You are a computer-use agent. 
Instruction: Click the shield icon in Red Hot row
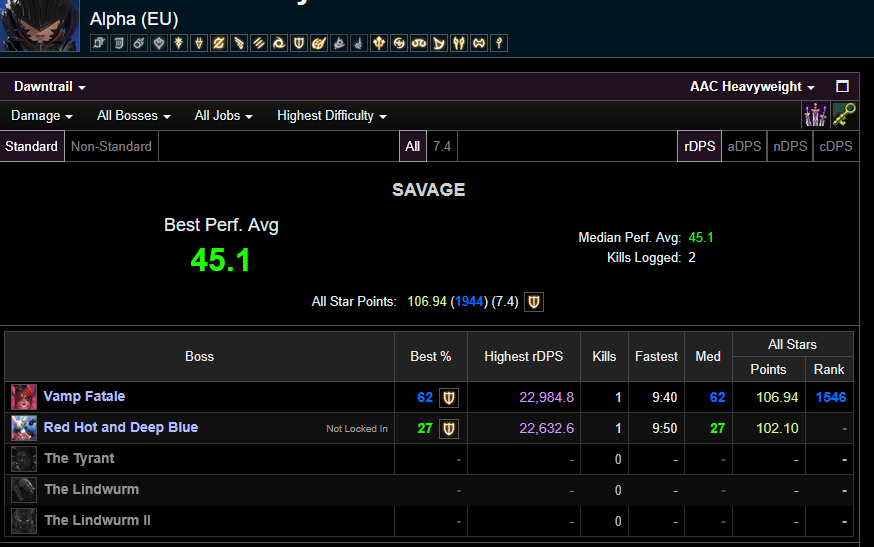click(449, 428)
